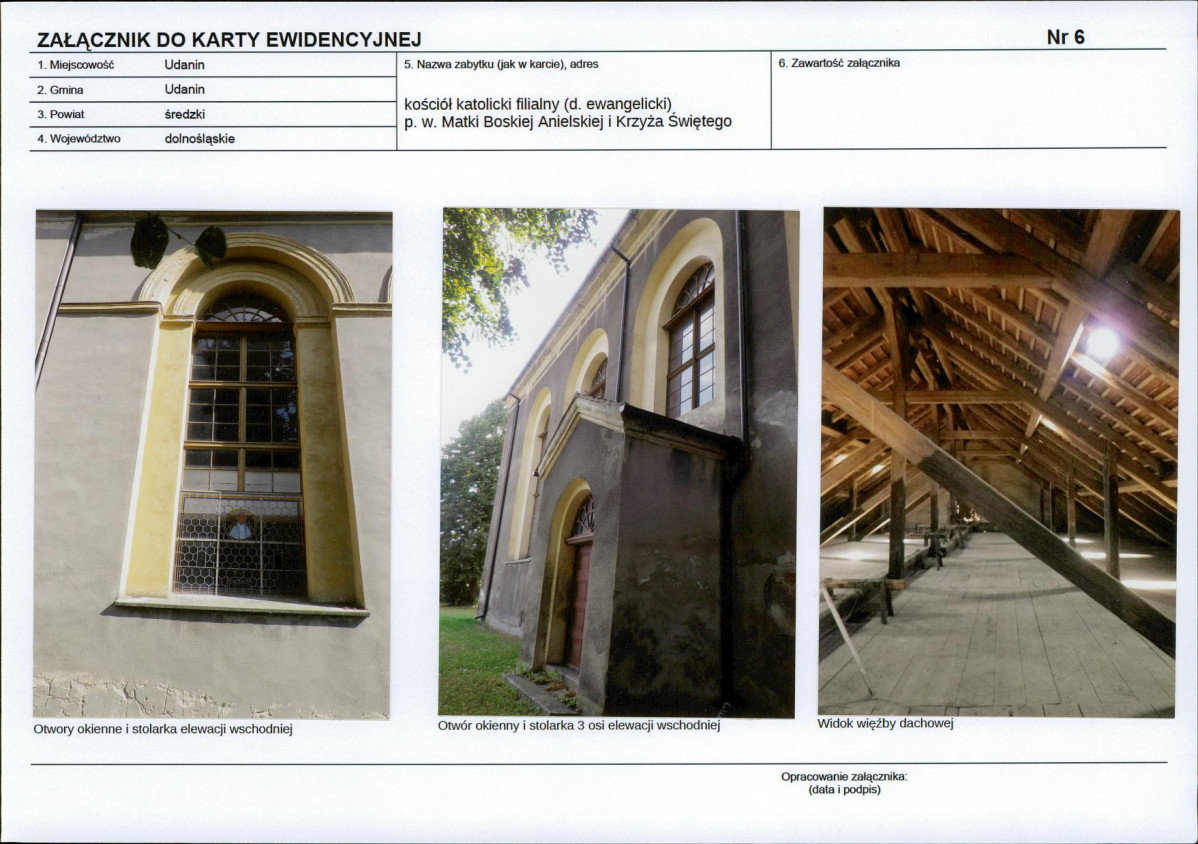
Task: Click the (data i podpis) text
Action: (843, 790)
